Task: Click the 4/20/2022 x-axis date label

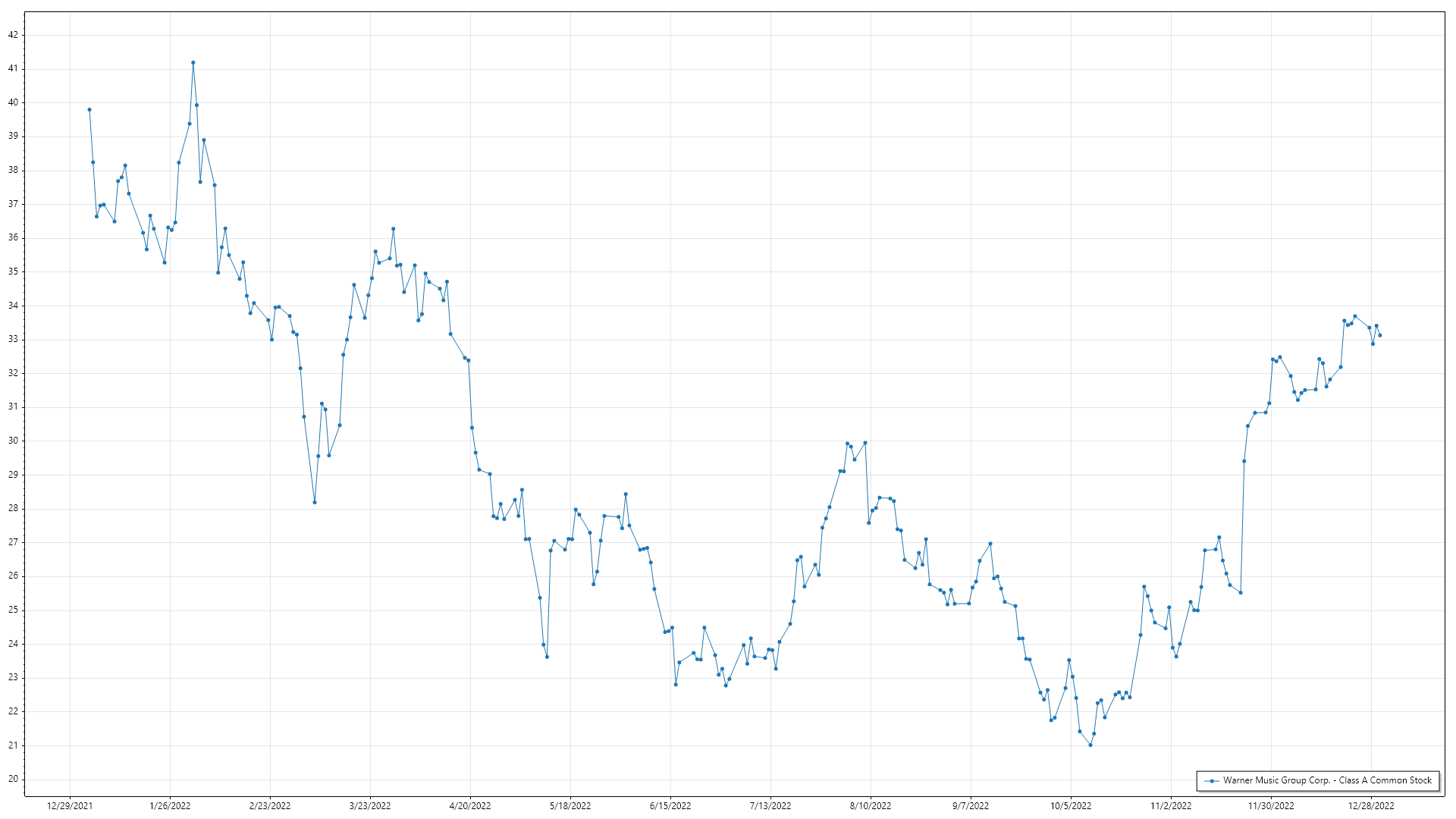Action: (x=470, y=806)
